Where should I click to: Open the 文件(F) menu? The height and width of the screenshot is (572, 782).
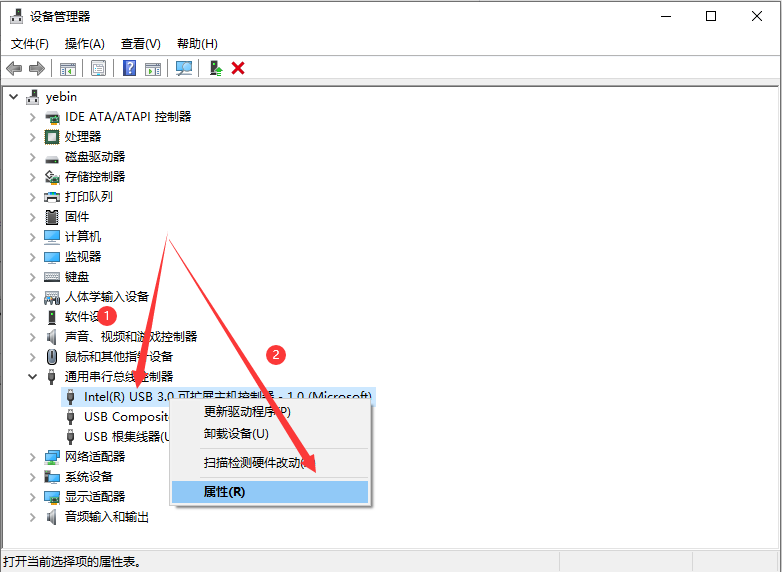coord(30,44)
